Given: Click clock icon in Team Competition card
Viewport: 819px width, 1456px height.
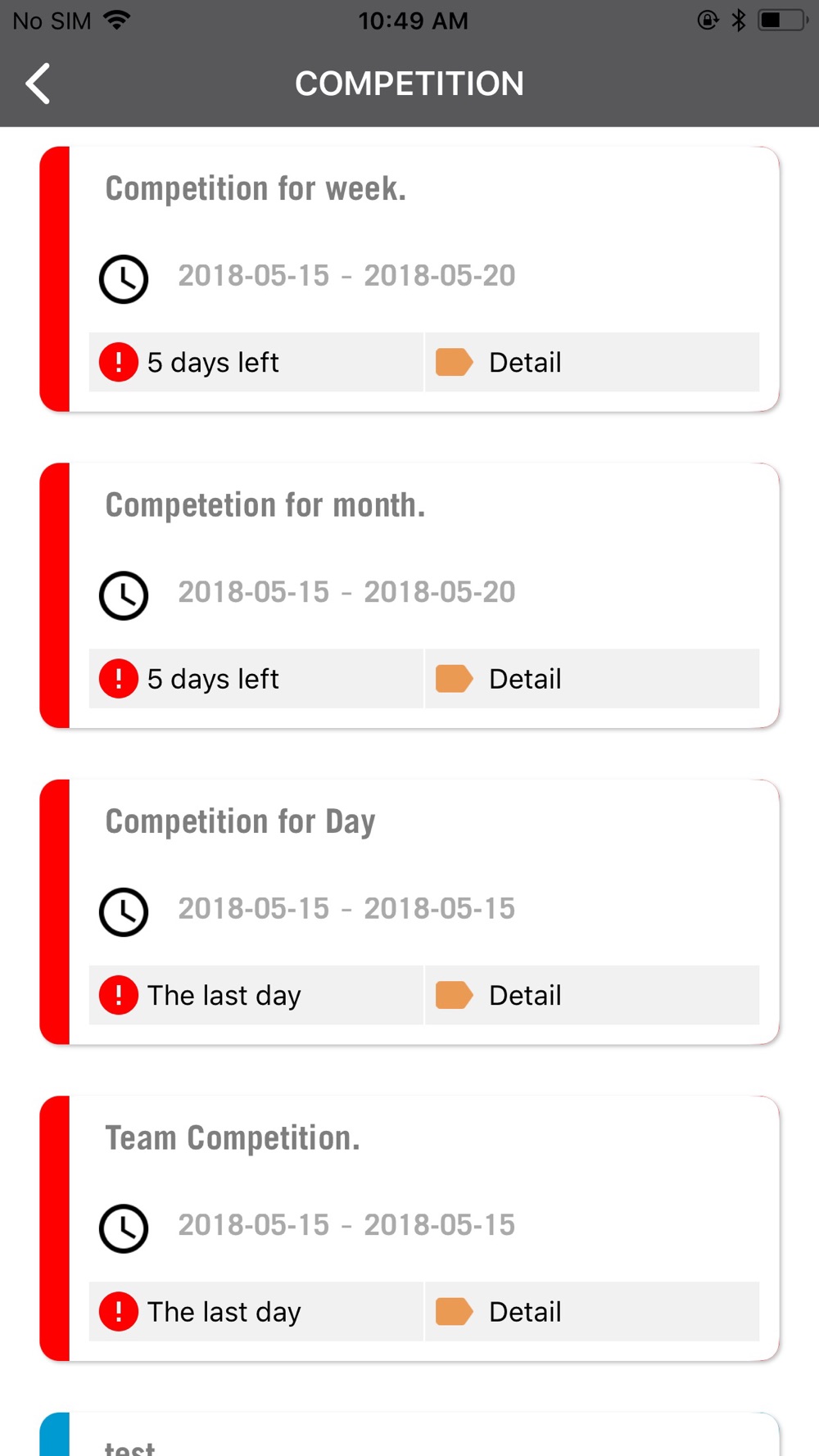Looking at the screenshot, I should [124, 1228].
